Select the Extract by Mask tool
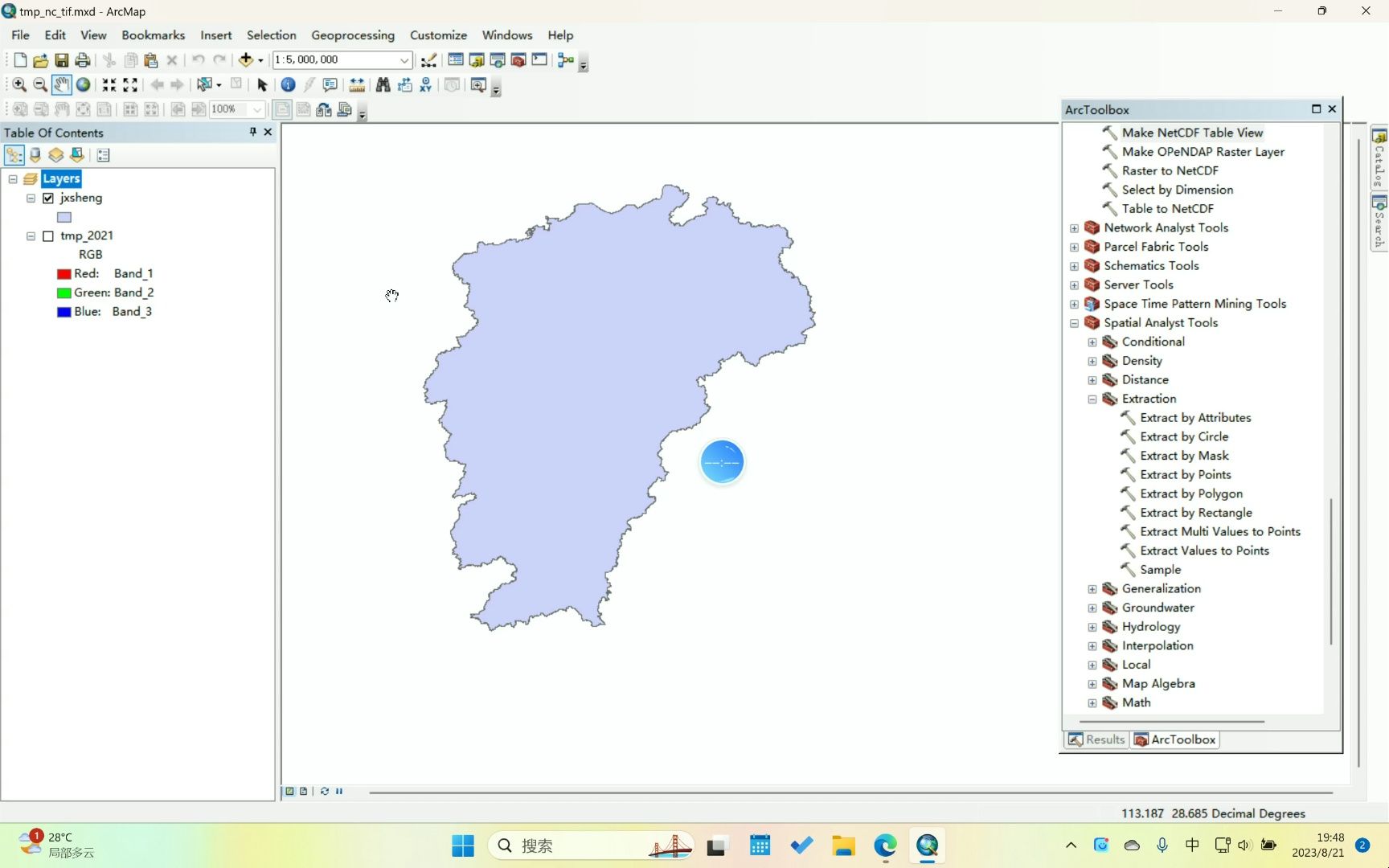Screen dimensions: 1389x868 [x=1183, y=455]
